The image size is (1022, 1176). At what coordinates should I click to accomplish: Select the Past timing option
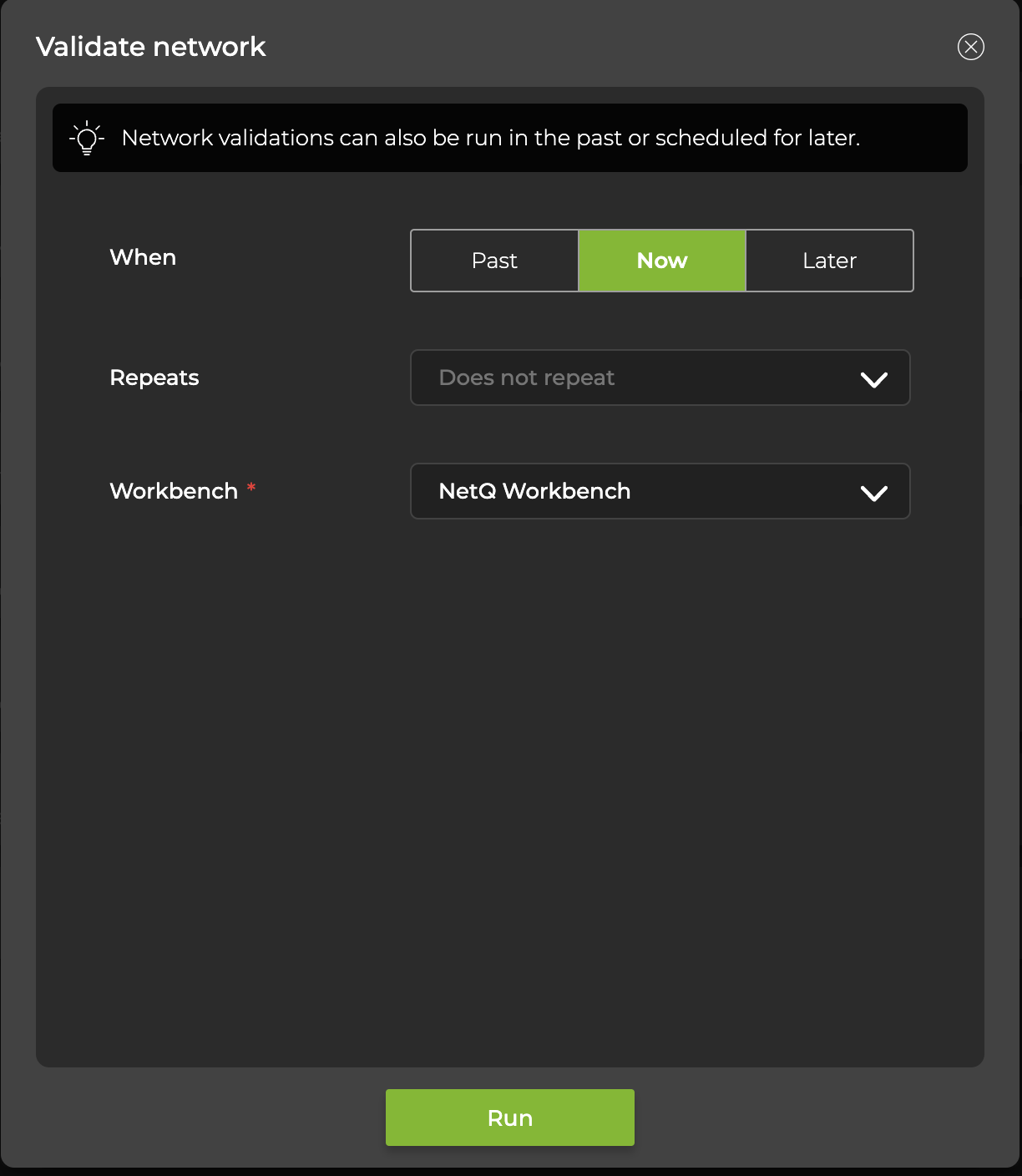coord(494,261)
